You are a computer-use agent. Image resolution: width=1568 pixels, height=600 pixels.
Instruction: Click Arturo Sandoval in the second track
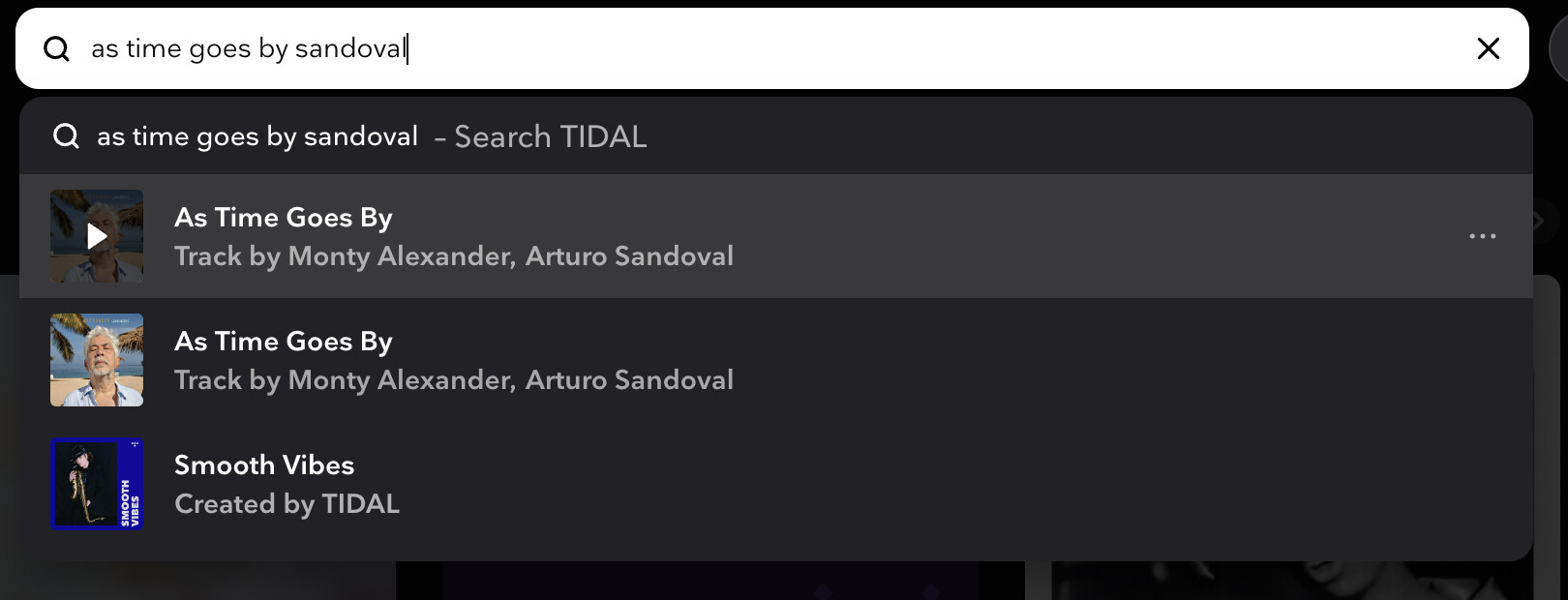[629, 380]
